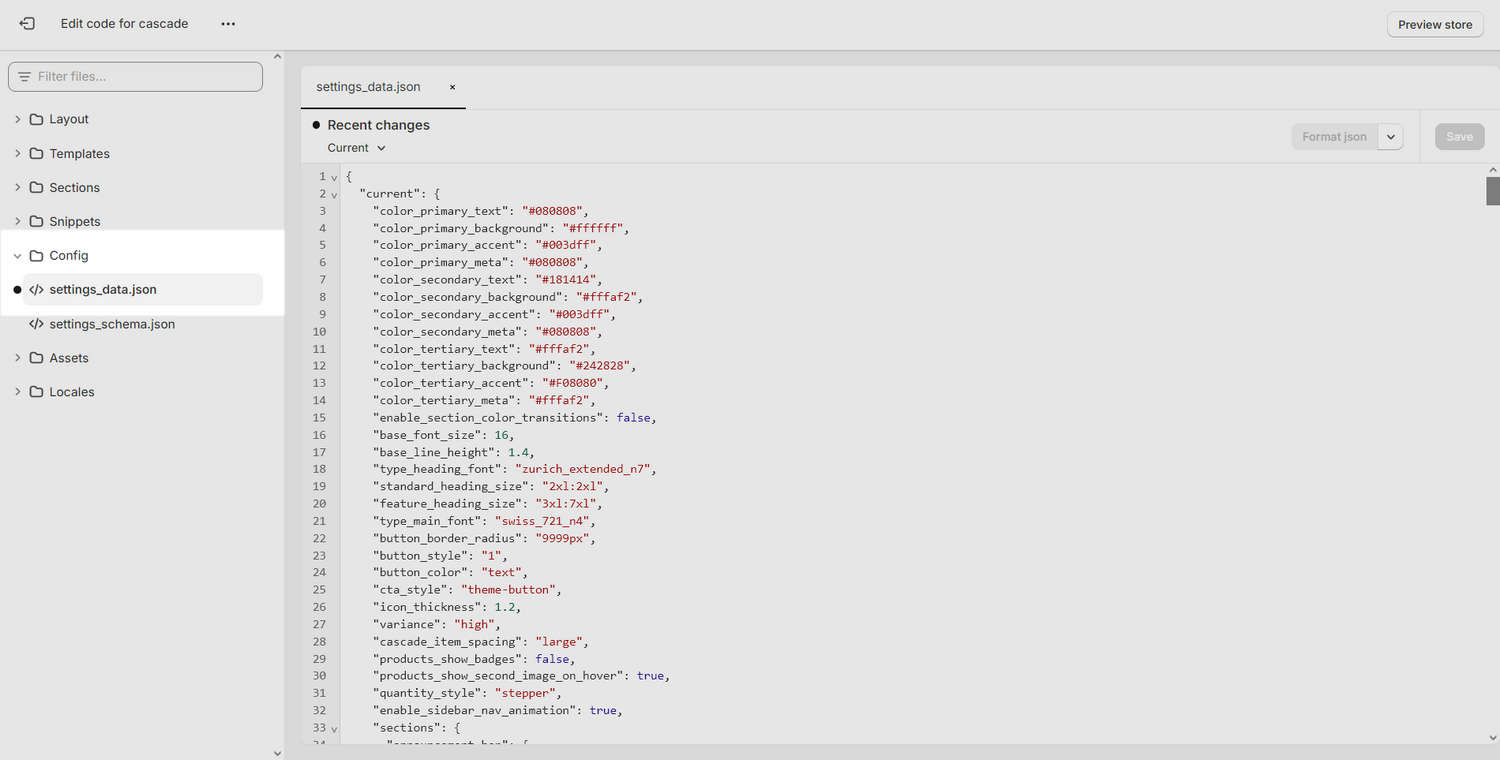1500x760 pixels.
Task: Click the "cascade_item_spacing" key
Action: pyautogui.click(x=449, y=642)
